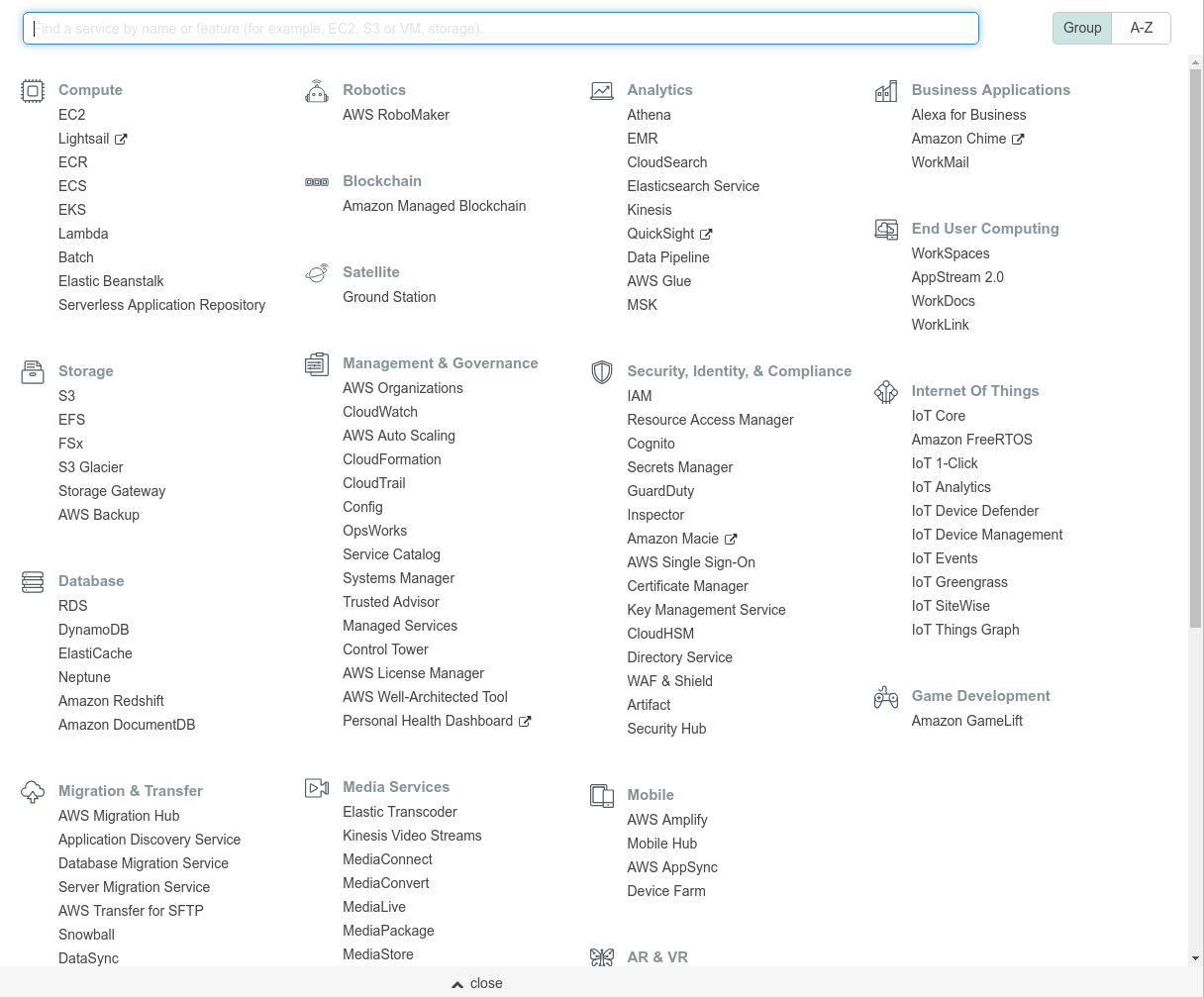Click the Game Development controller icon
Image resolution: width=1204 pixels, height=997 pixels.
[886, 697]
